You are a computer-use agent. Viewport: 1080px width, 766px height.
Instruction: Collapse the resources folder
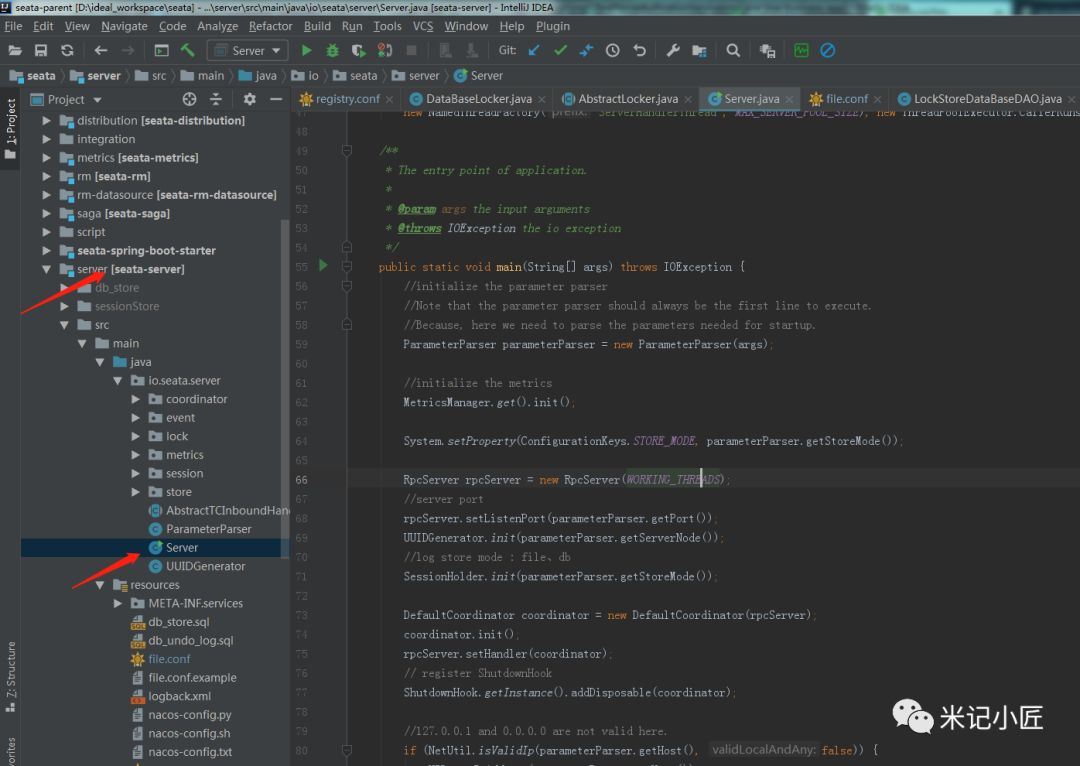pos(100,585)
